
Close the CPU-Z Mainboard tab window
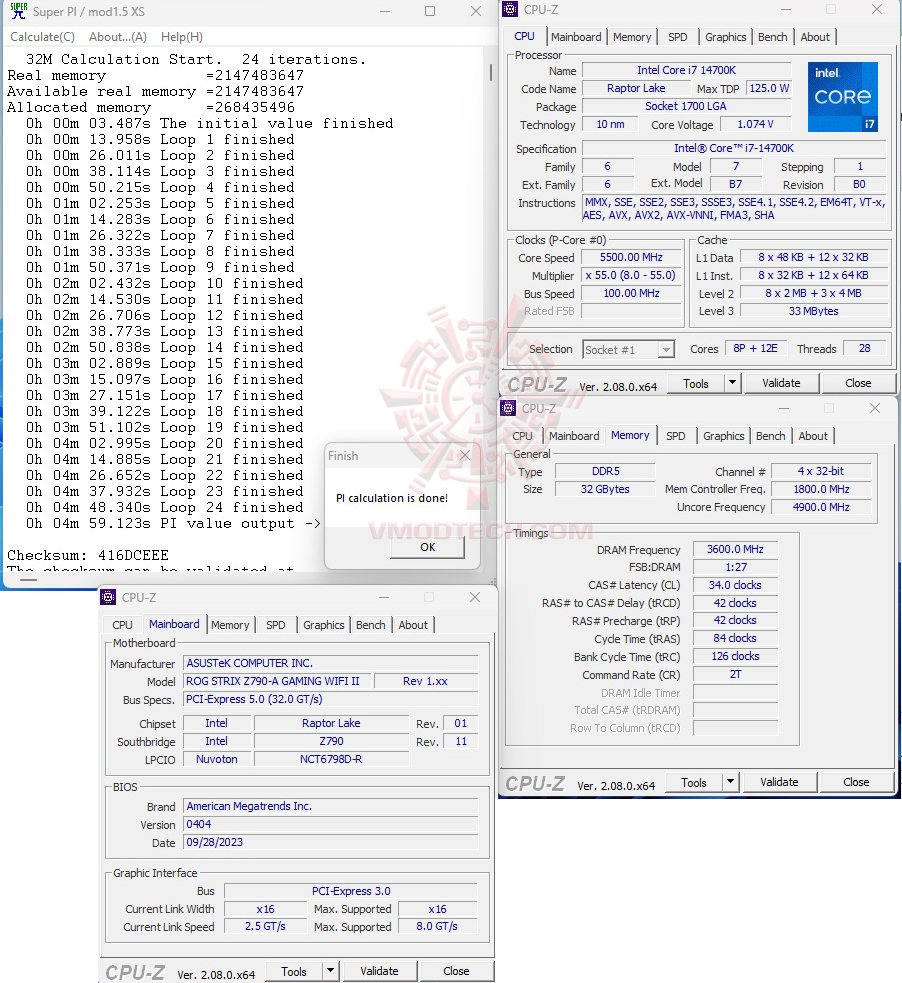[x=475, y=597]
